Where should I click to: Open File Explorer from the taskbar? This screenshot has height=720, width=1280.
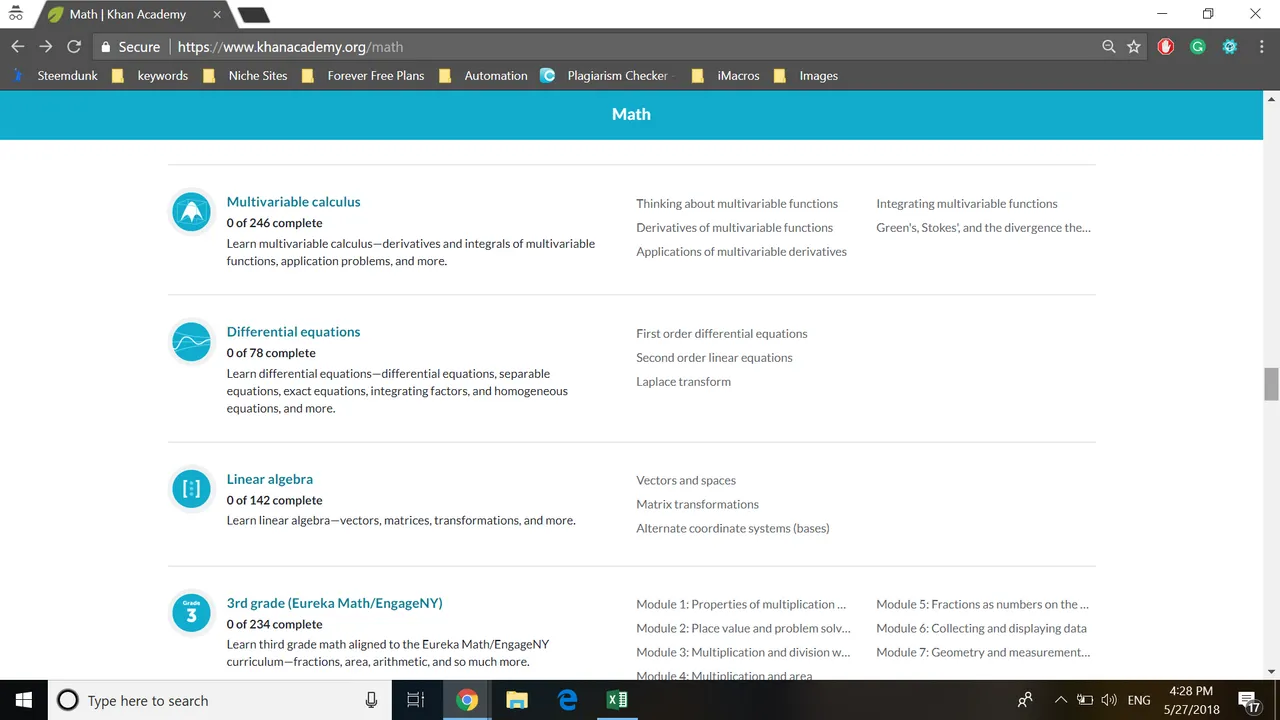[517, 700]
